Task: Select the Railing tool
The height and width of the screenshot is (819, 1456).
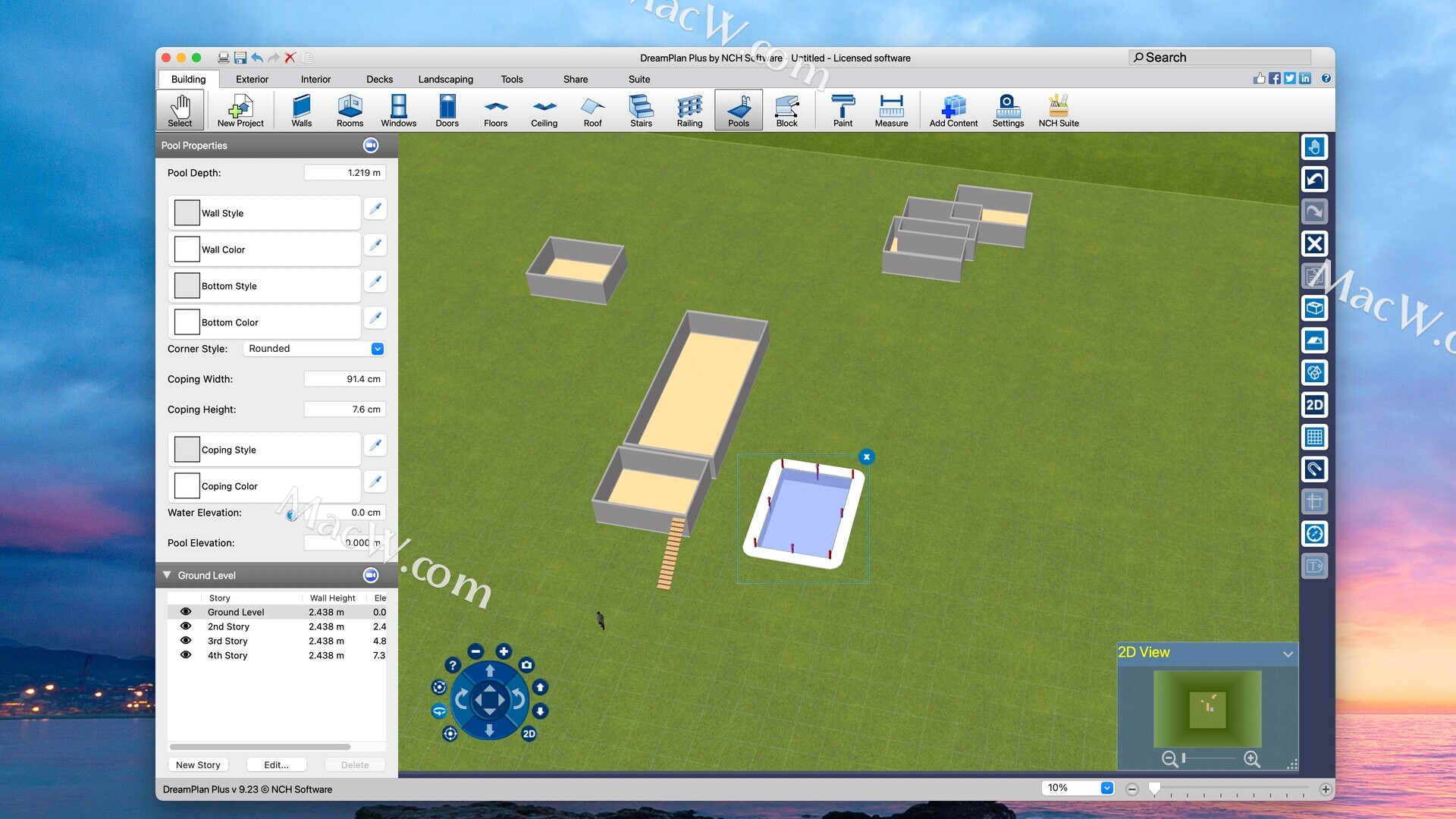Action: coord(689,111)
